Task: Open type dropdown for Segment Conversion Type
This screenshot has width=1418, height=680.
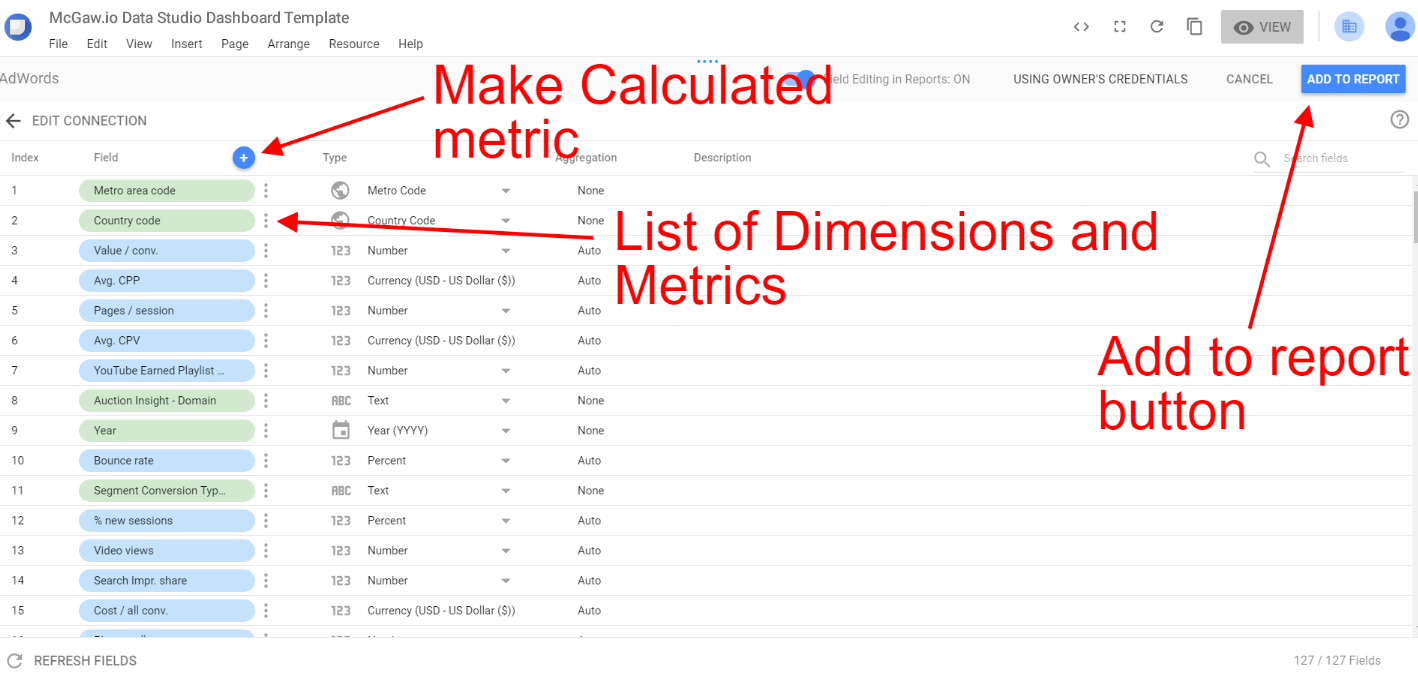Action: coord(506,491)
